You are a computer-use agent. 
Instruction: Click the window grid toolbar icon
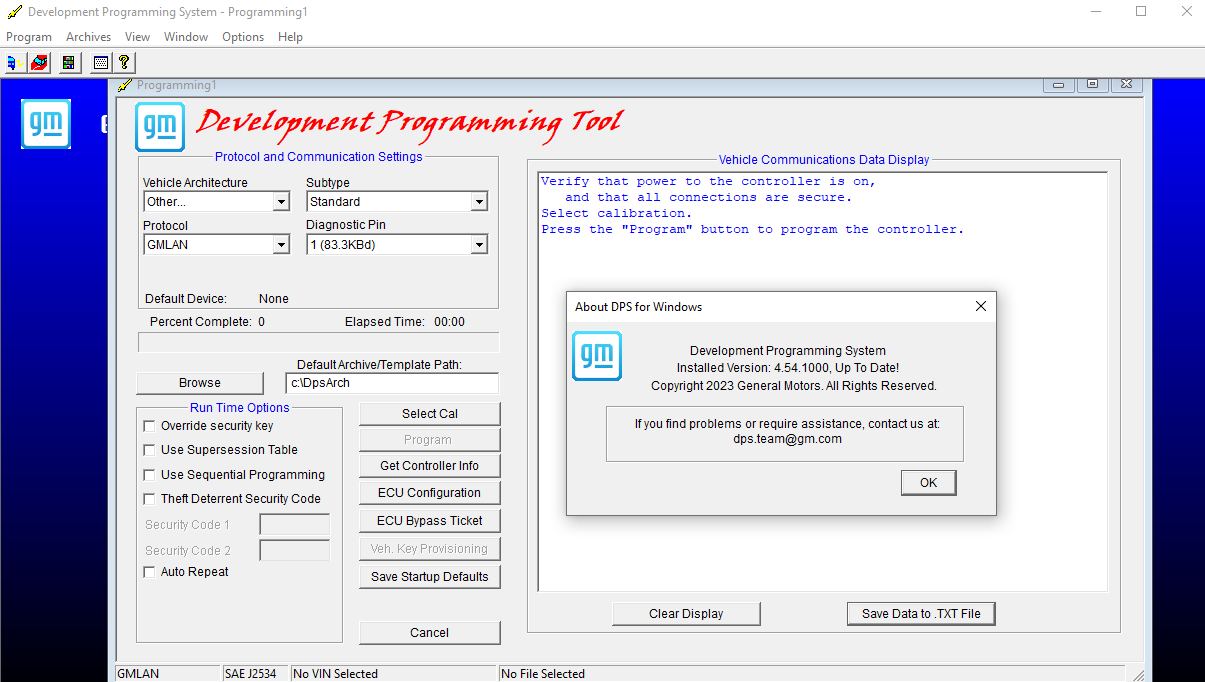pyautogui.click(x=100, y=63)
